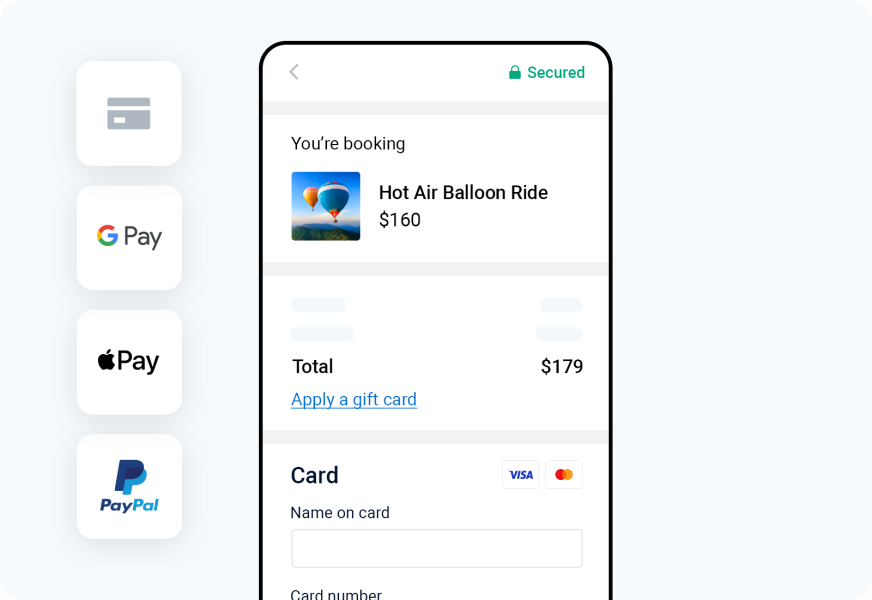Viewport: 872px width, 600px height.
Task: Click the Total label text
Action: click(x=313, y=366)
